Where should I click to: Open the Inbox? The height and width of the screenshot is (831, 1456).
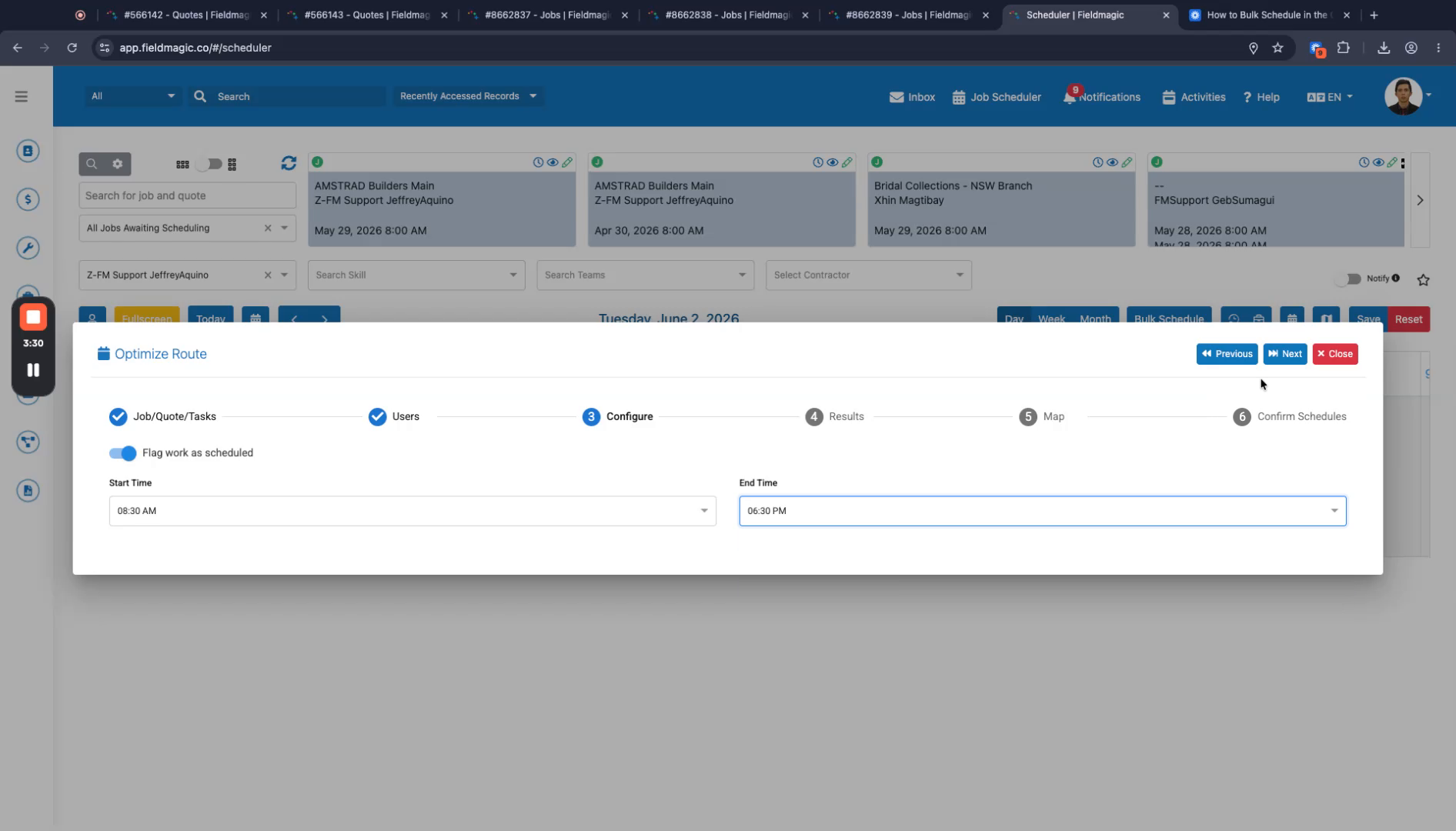912,97
